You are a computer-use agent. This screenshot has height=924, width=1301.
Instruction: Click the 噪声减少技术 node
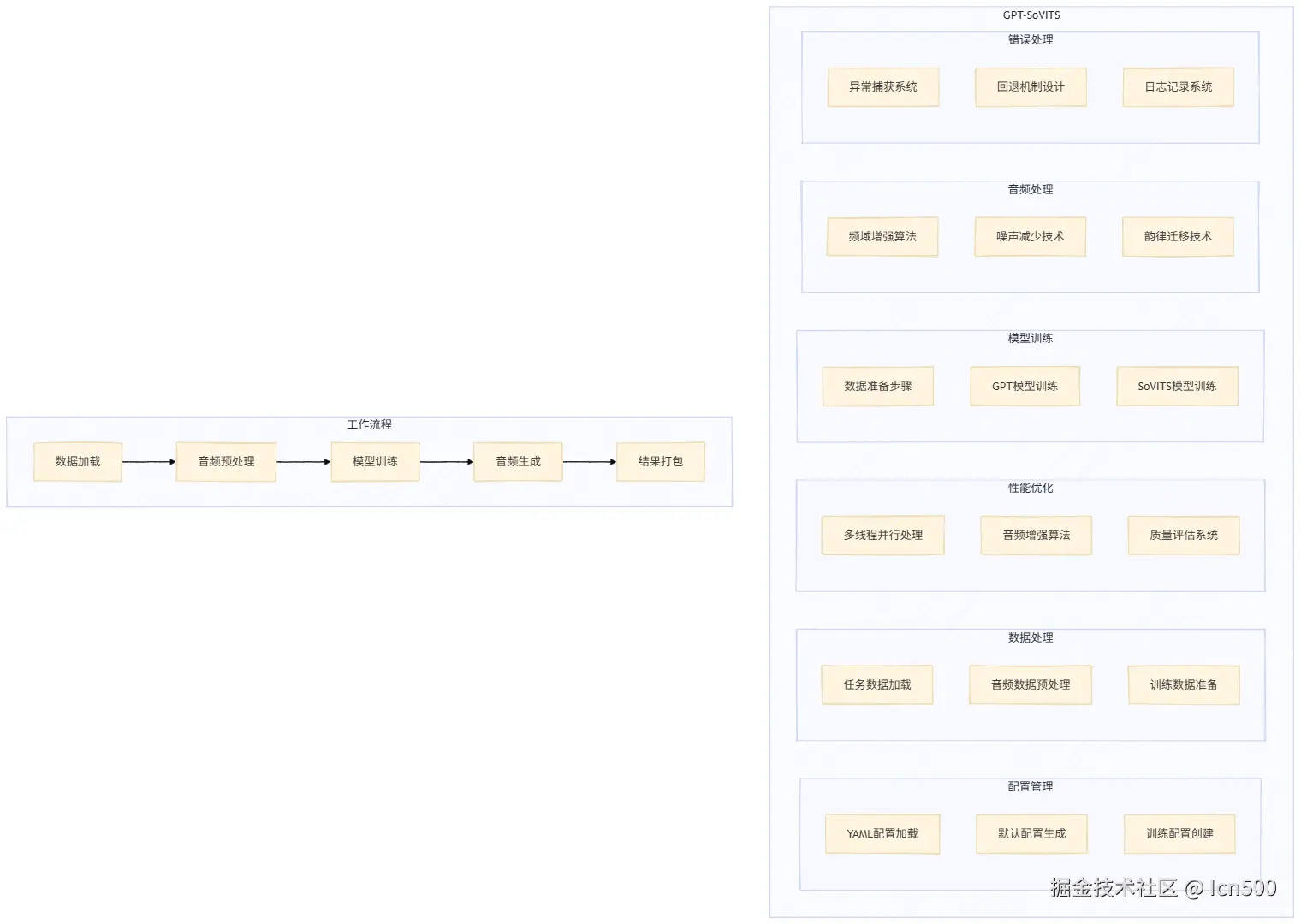[x=1031, y=237]
